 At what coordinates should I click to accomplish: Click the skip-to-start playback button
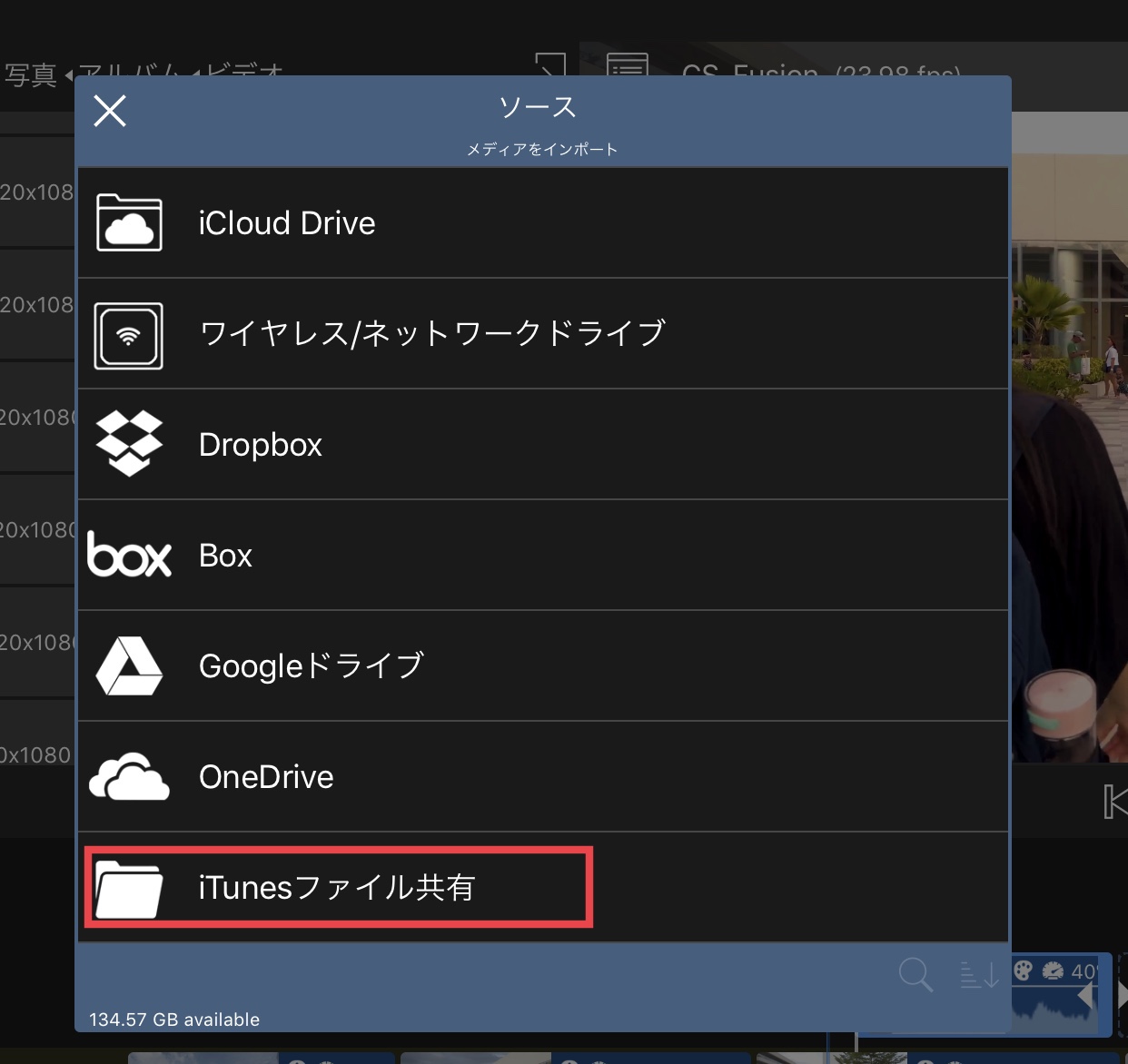pyautogui.click(x=1114, y=802)
